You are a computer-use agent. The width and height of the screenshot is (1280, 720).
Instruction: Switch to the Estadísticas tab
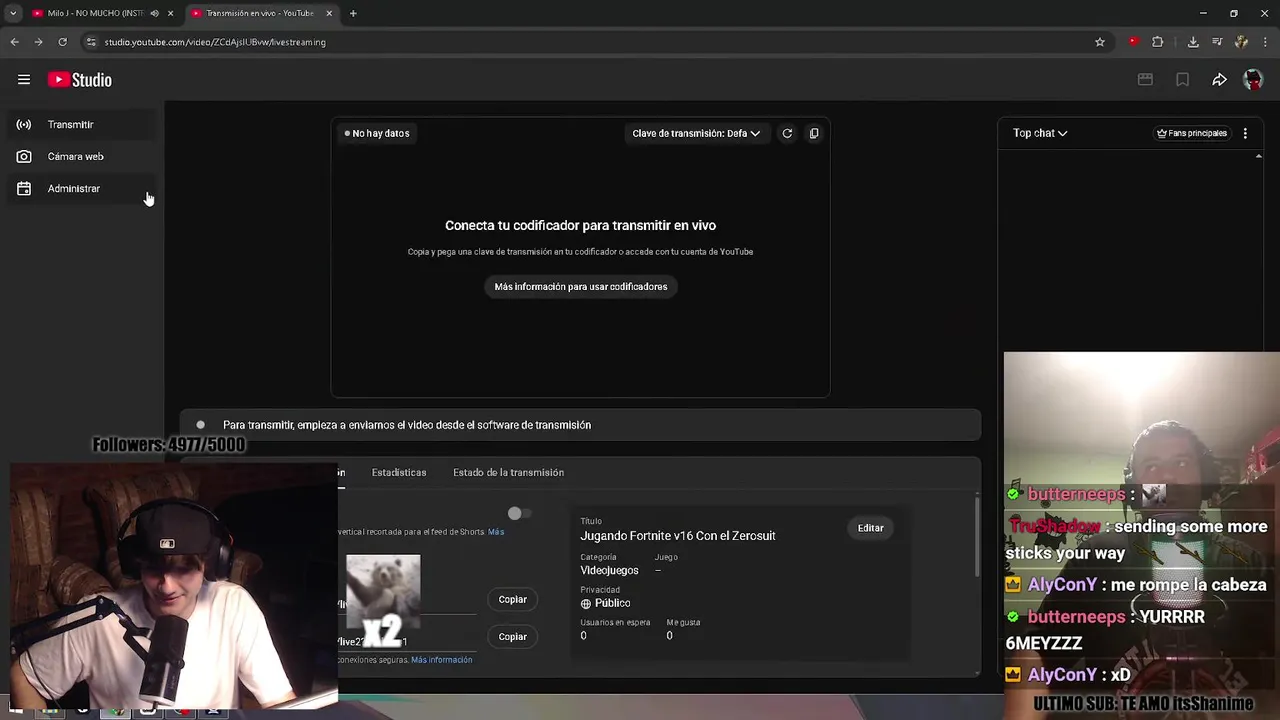399,472
